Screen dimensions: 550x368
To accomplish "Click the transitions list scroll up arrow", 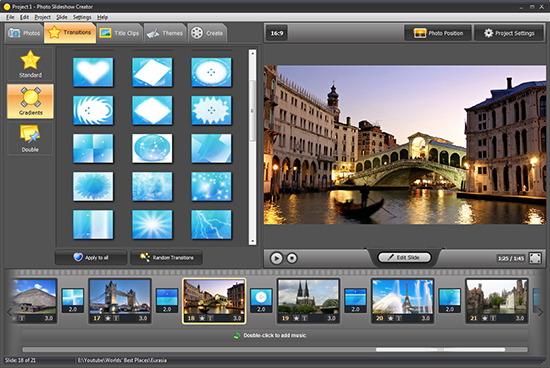I will coord(252,53).
